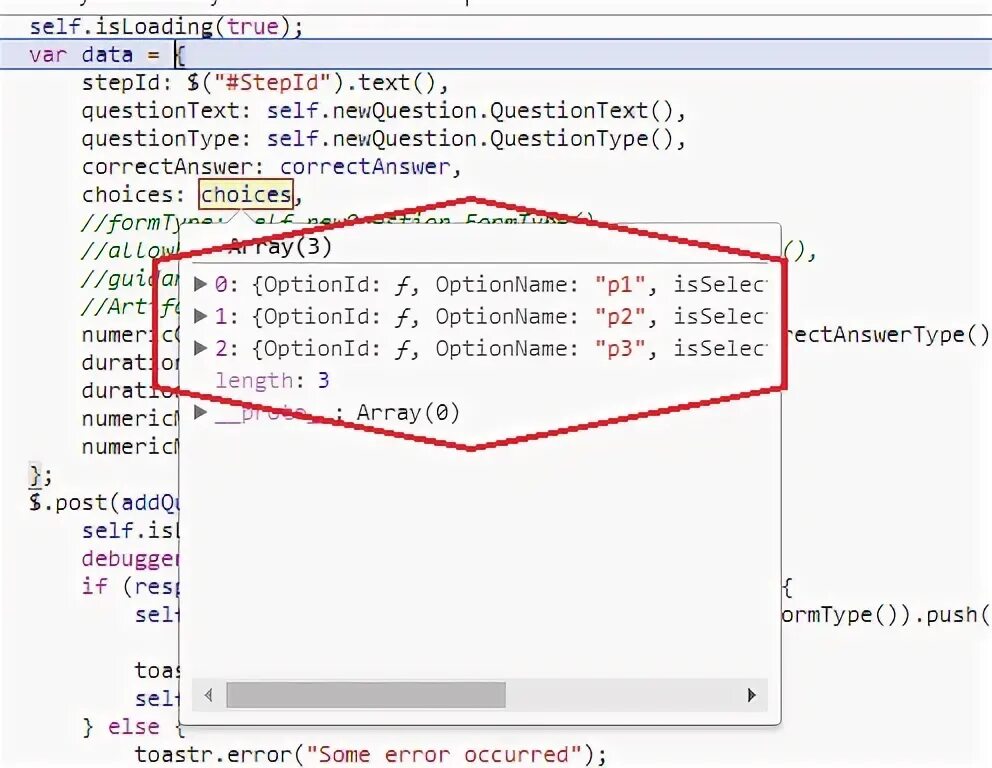Screen dimensions: 992x768
Task: Click the 'correctAnswer: correctAnswer,' line
Action: click(x=271, y=166)
